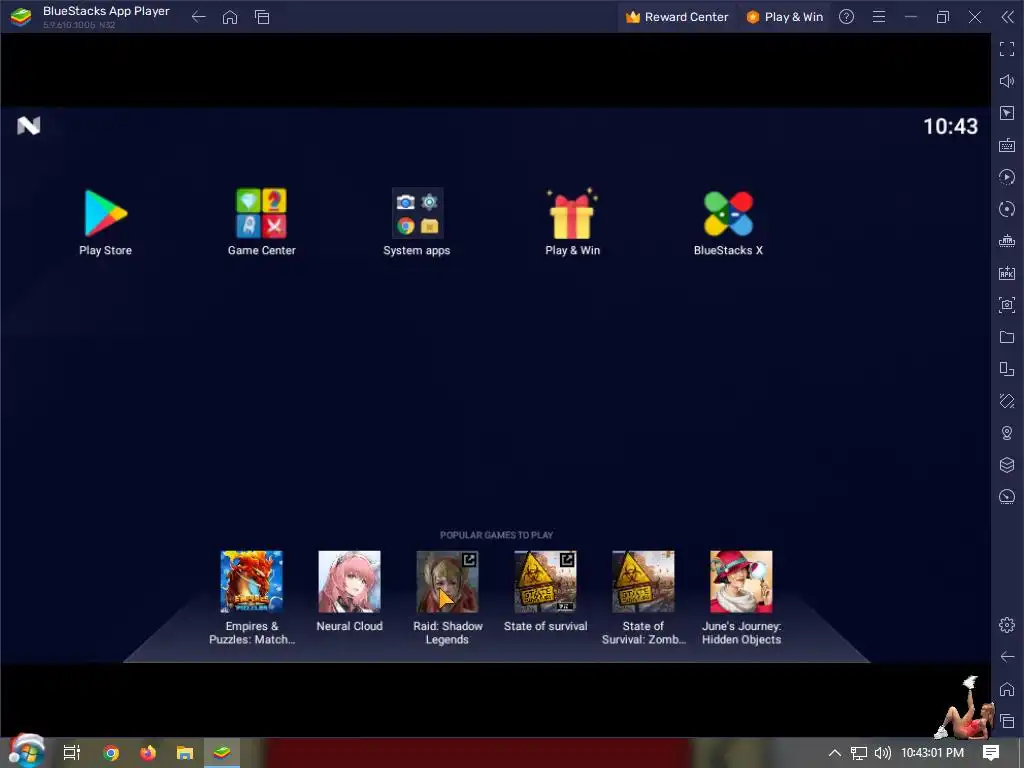Set location with the pin icon

[1007, 433]
